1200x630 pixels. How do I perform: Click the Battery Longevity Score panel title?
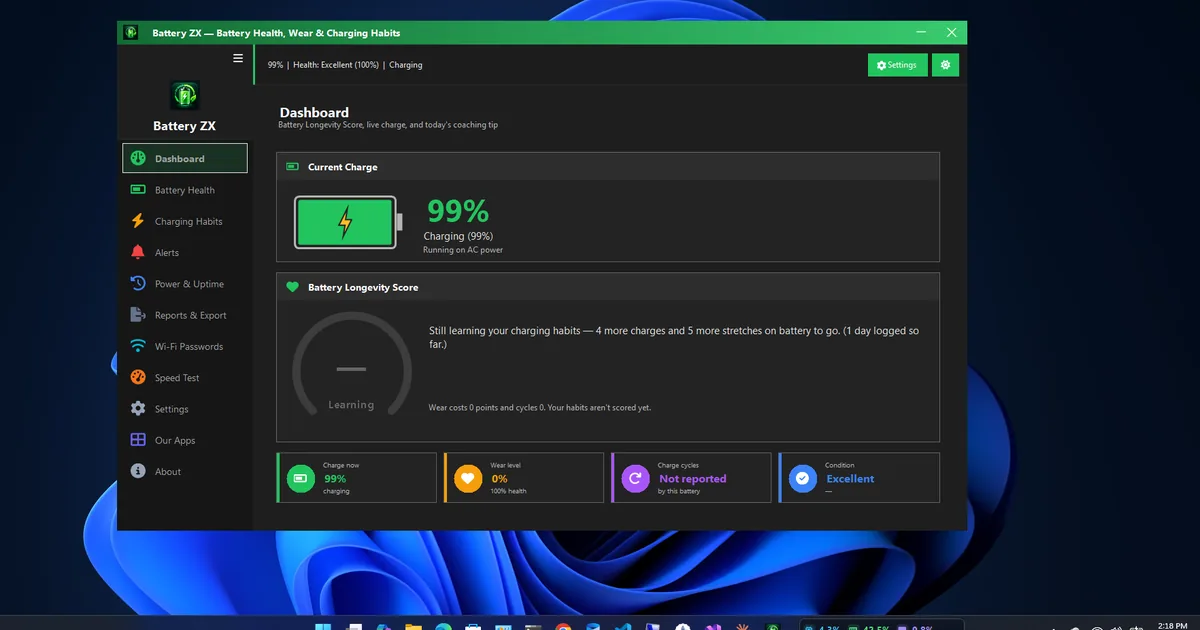(x=363, y=287)
